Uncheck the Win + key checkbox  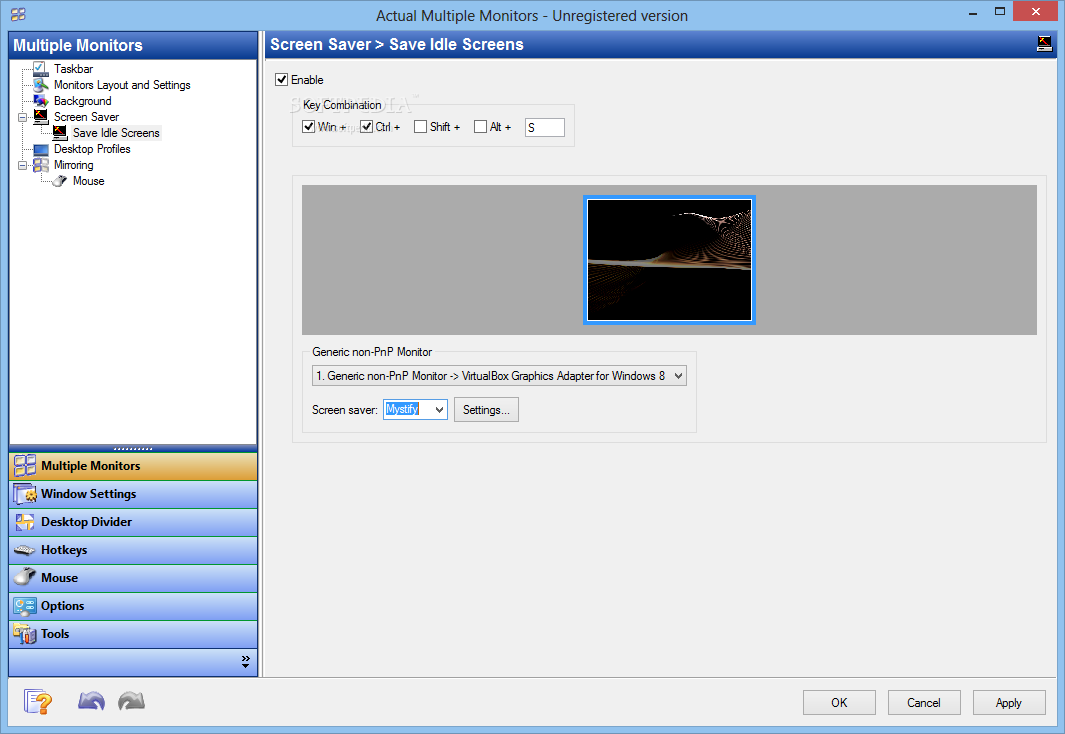click(x=308, y=126)
